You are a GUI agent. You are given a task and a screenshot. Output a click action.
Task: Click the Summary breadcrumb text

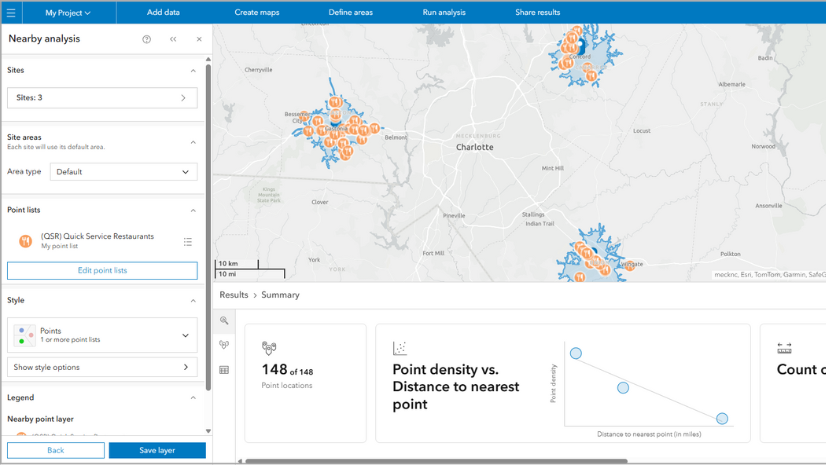280,295
